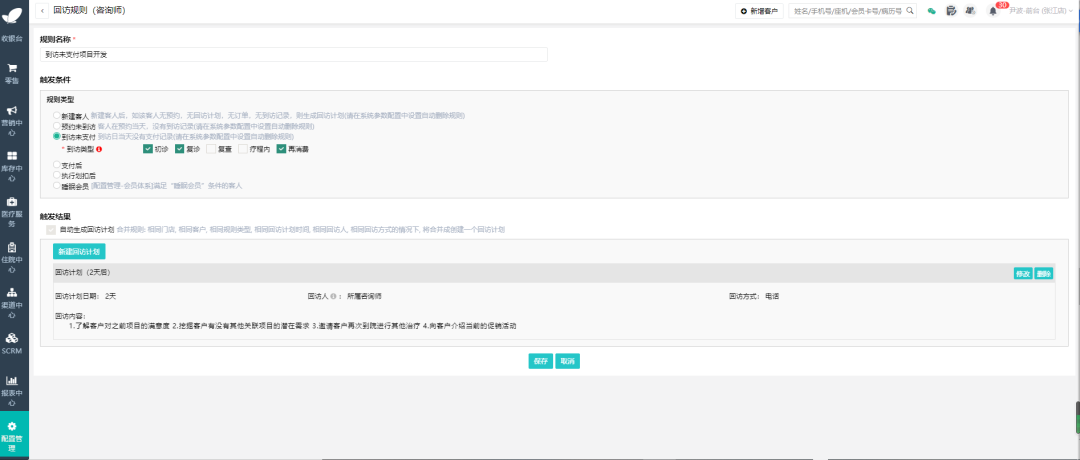Open the 渠道中心 hierarchy module
The width and height of the screenshot is (1080, 460).
pyautogui.click(x=14, y=304)
